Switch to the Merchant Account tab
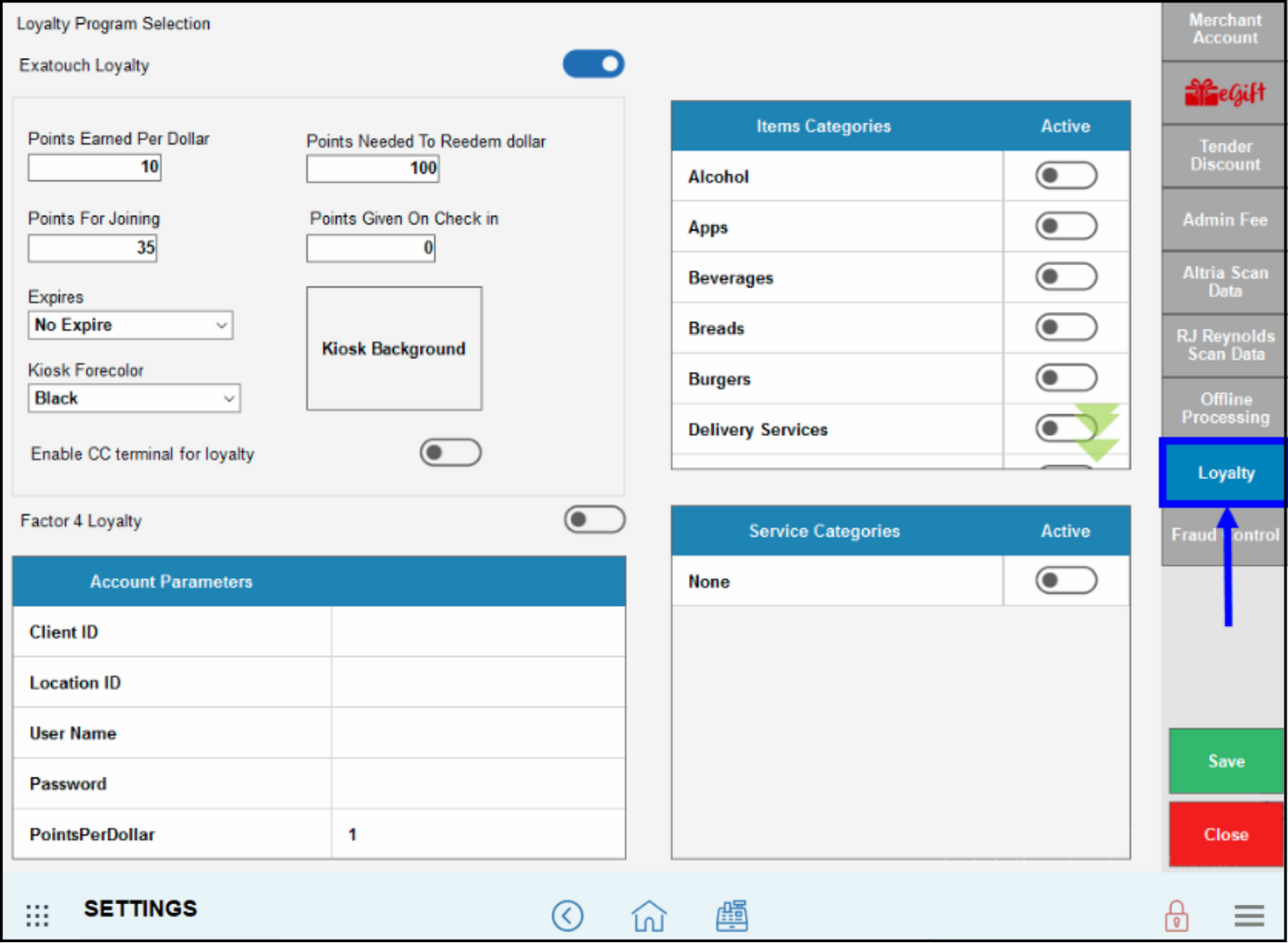Viewport: 1288px width, 943px height. pos(1224,29)
